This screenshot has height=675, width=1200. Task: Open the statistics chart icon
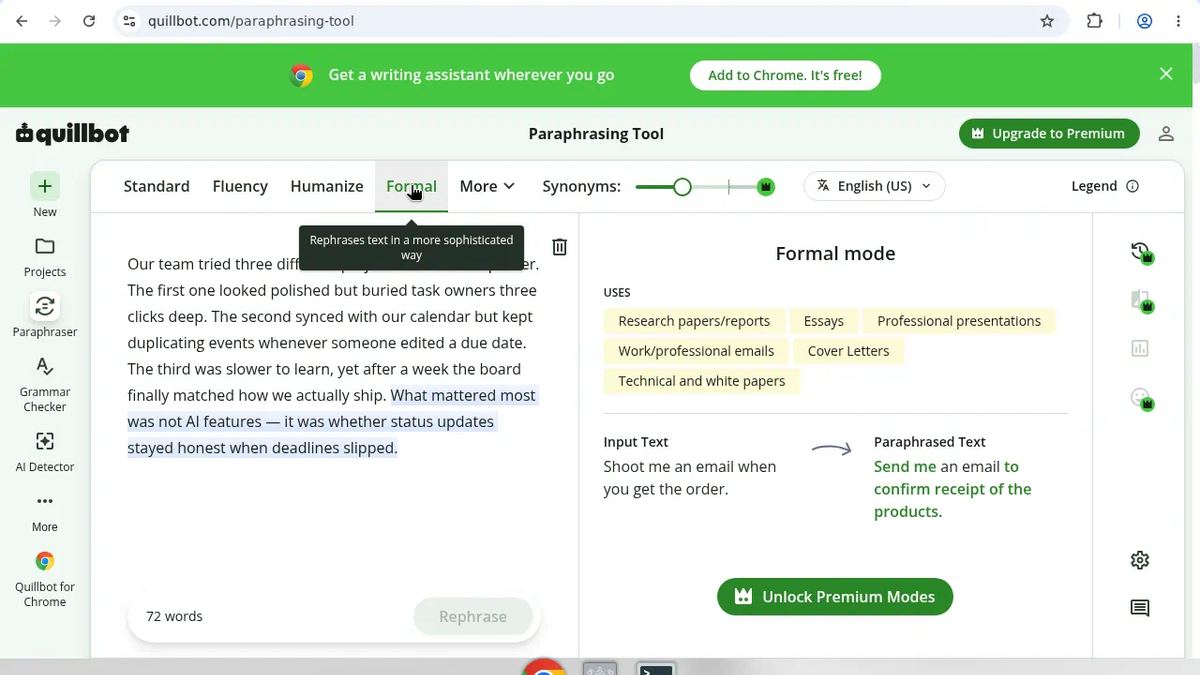pos(1140,349)
